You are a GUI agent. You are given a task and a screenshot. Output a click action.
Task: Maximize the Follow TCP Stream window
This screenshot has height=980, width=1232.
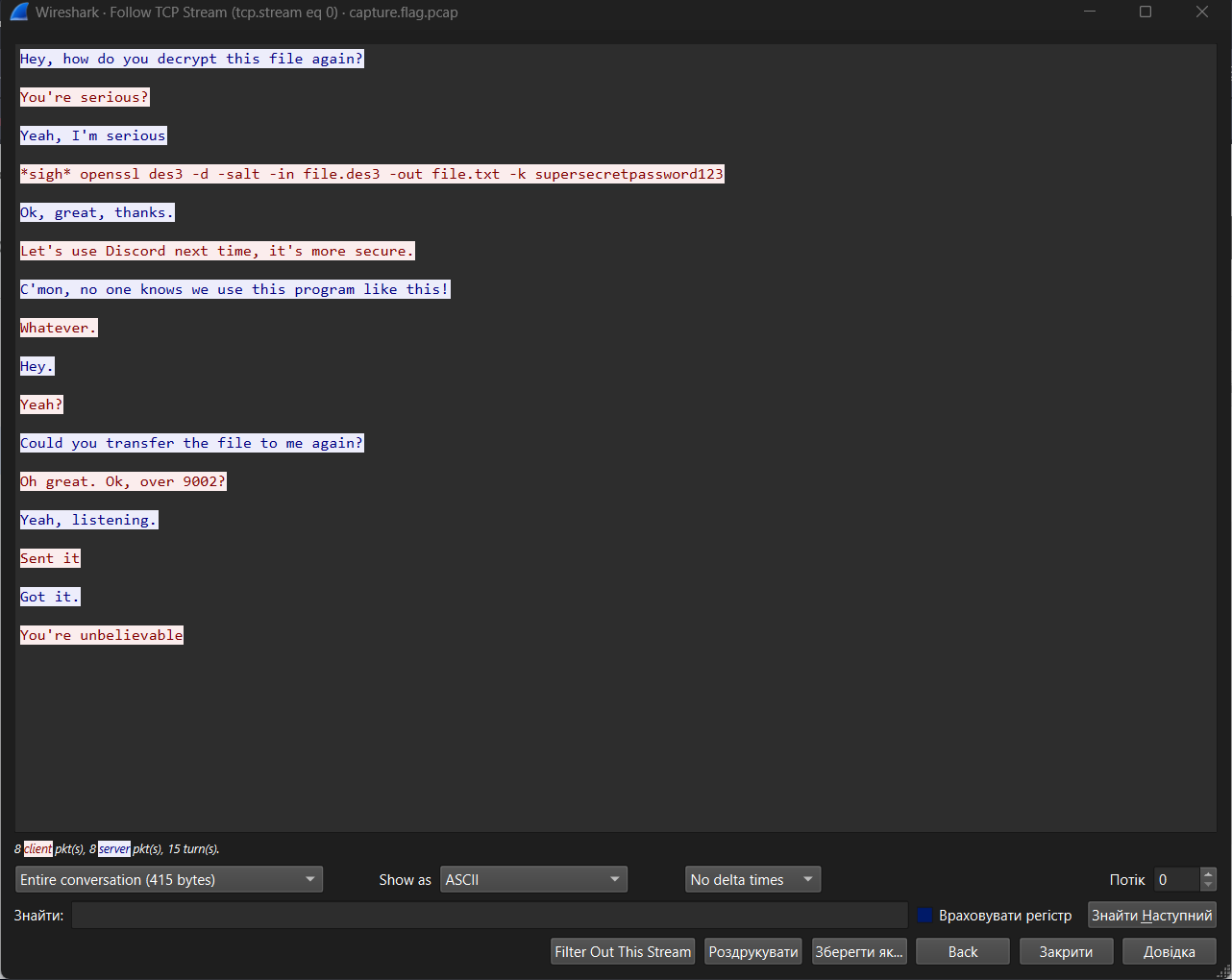coord(1146,12)
